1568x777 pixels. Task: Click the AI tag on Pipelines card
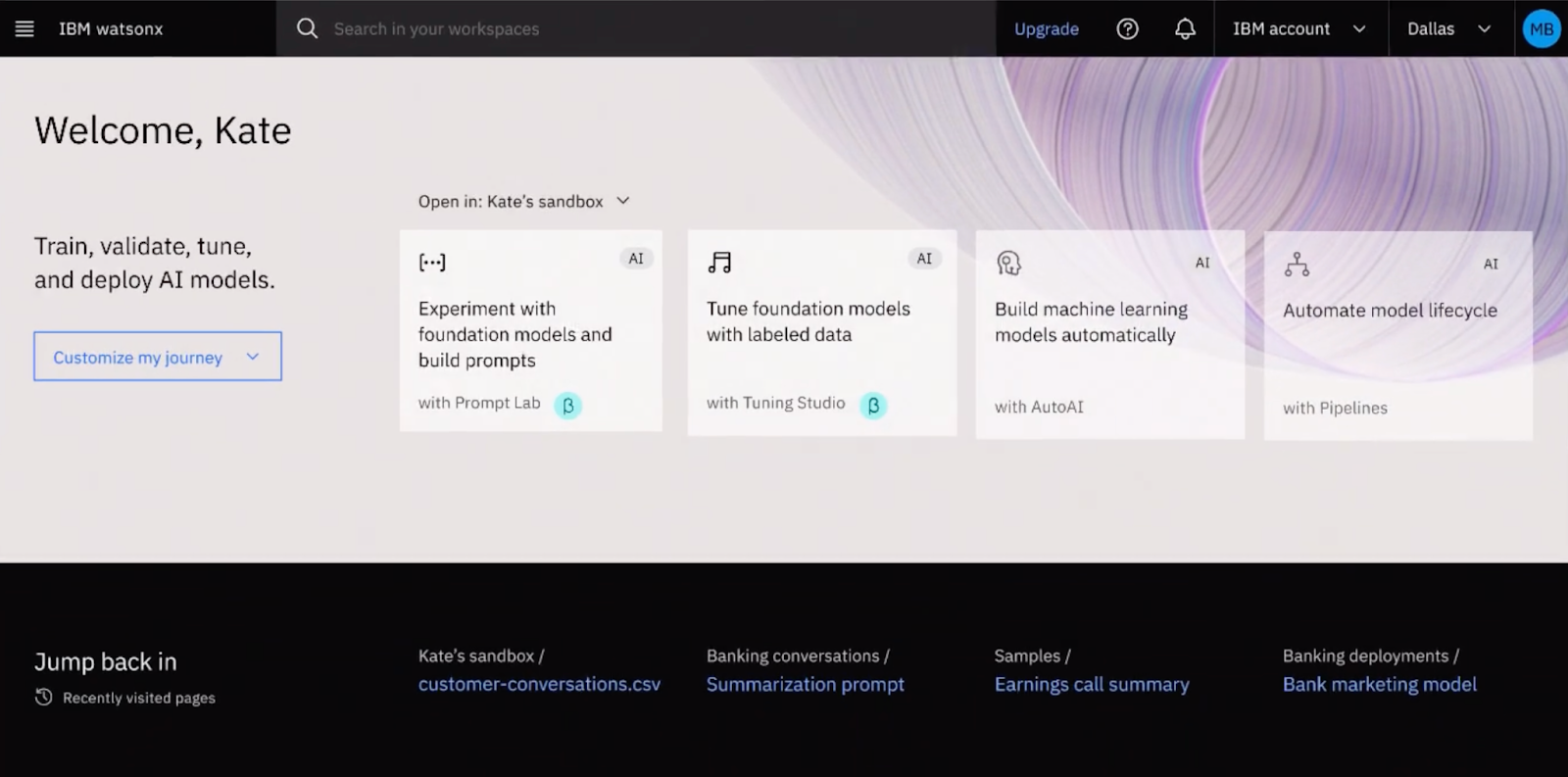tap(1491, 264)
